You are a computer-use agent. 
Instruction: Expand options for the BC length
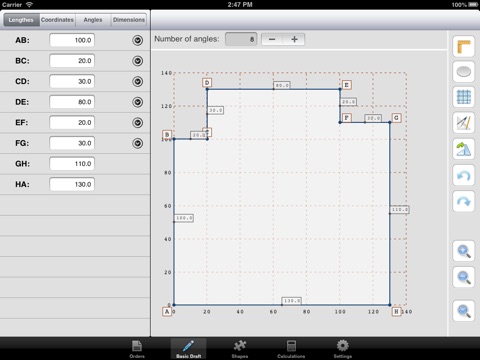[137, 61]
